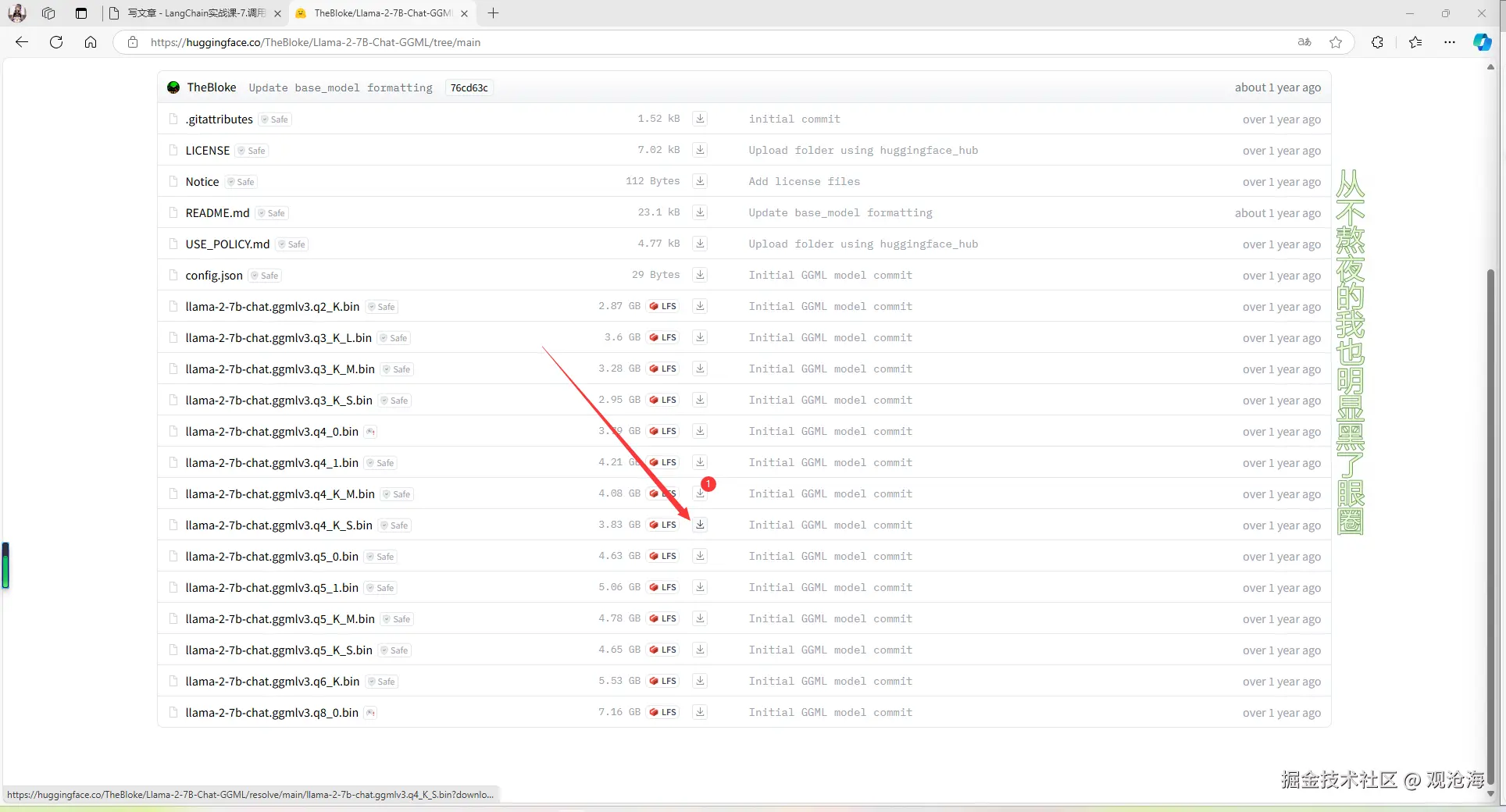Download the .gitattributes file
Screen dimensions: 1506x812
tap(700, 119)
